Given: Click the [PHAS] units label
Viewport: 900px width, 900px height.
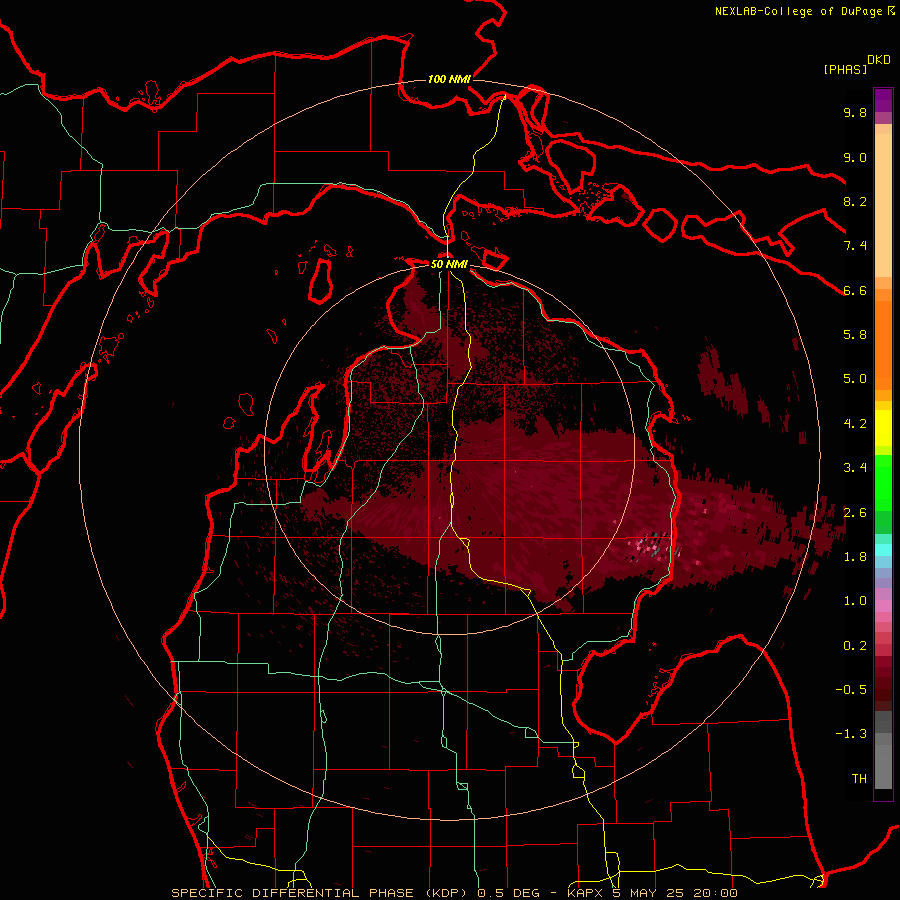Looking at the screenshot, I should pos(845,70).
